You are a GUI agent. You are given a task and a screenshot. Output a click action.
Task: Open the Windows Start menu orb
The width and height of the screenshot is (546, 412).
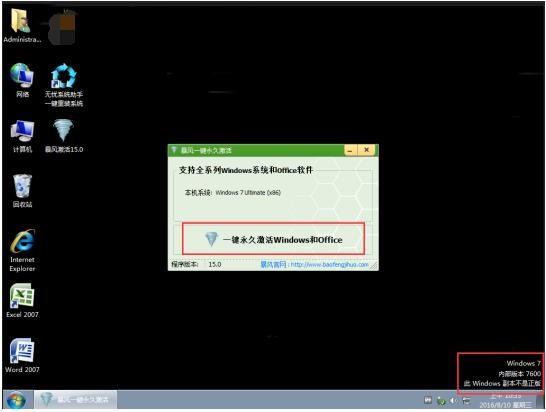[15, 400]
